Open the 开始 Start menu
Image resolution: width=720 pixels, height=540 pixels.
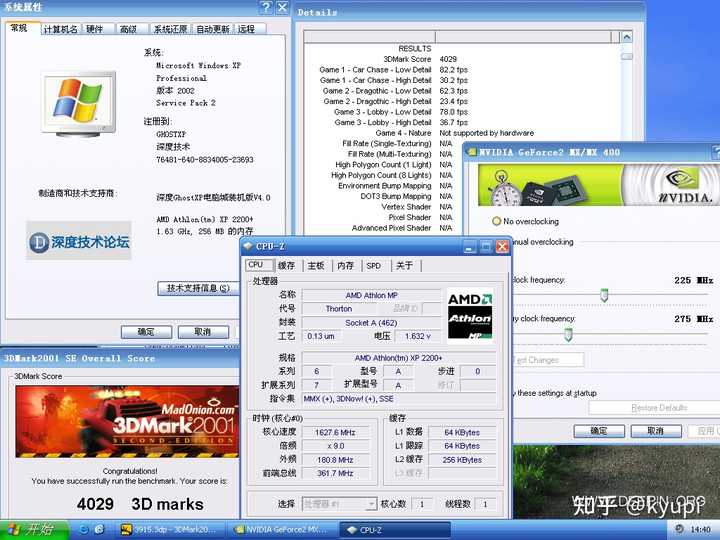pos(34,530)
